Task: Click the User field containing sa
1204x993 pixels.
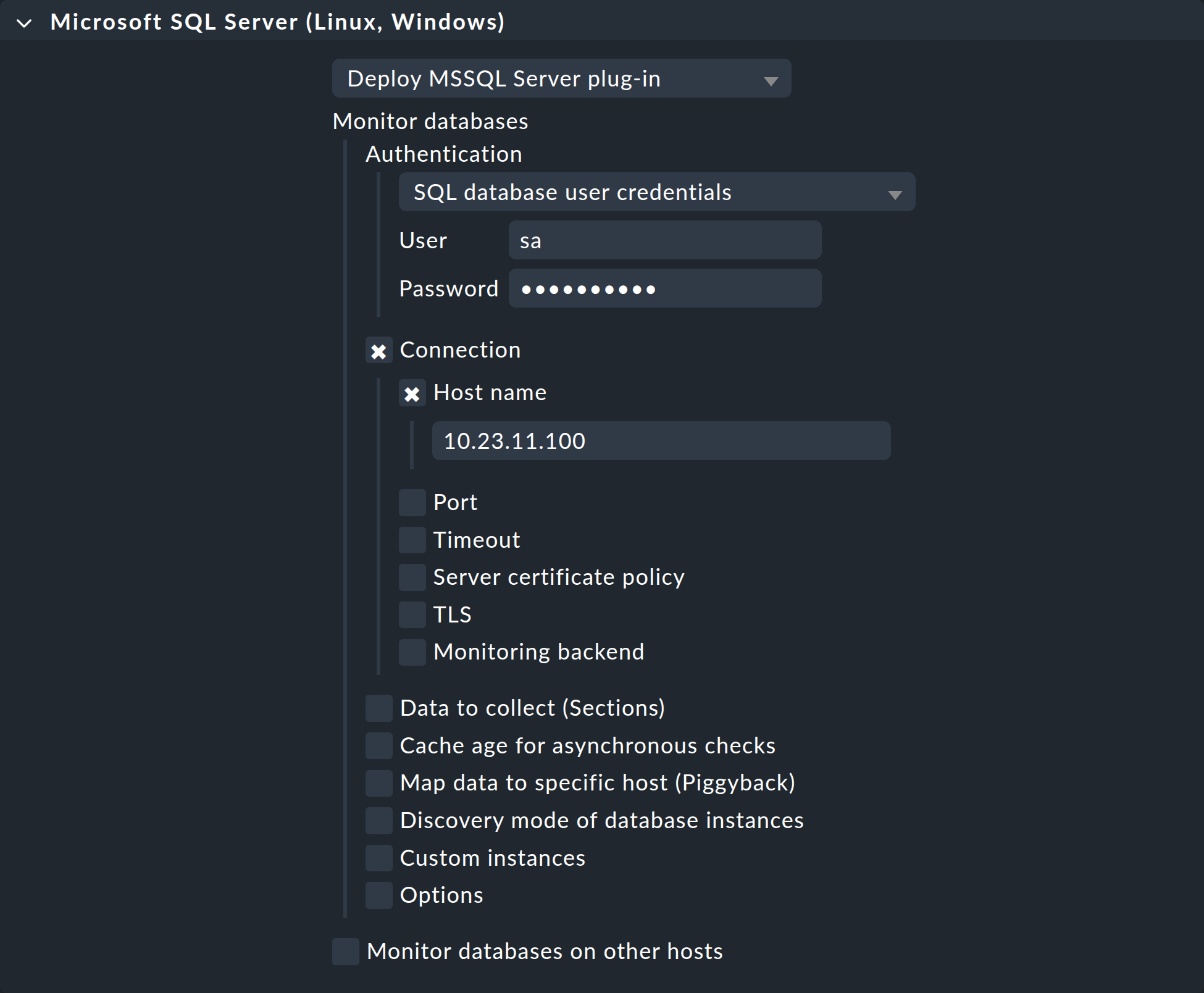Action: click(x=664, y=240)
